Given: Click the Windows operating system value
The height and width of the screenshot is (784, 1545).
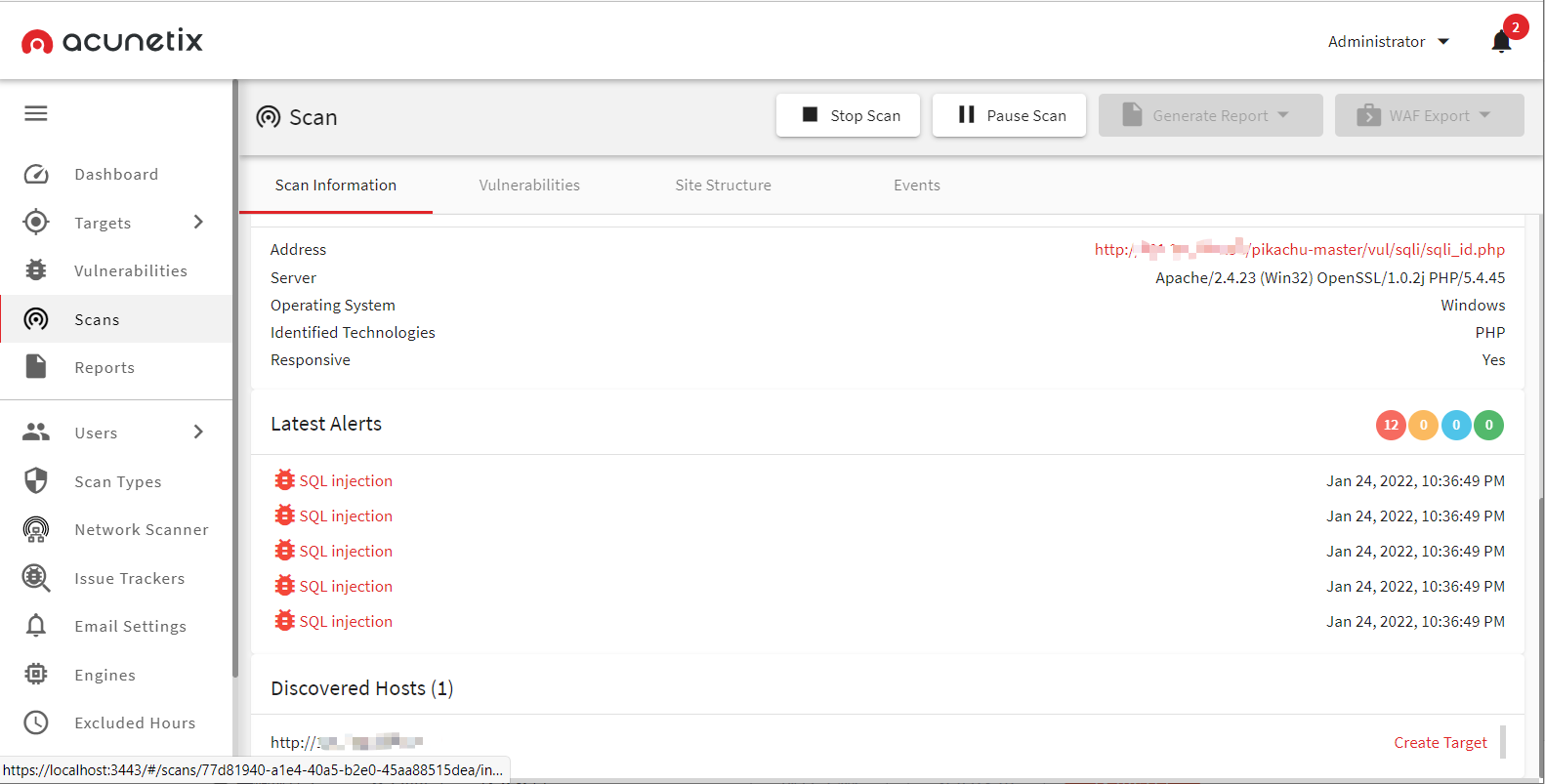Looking at the screenshot, I should (x=1473, y=305).
